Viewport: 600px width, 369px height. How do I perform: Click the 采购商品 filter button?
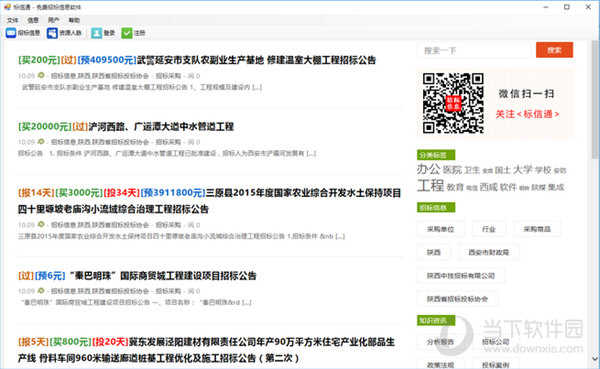[x=537, y=229]
